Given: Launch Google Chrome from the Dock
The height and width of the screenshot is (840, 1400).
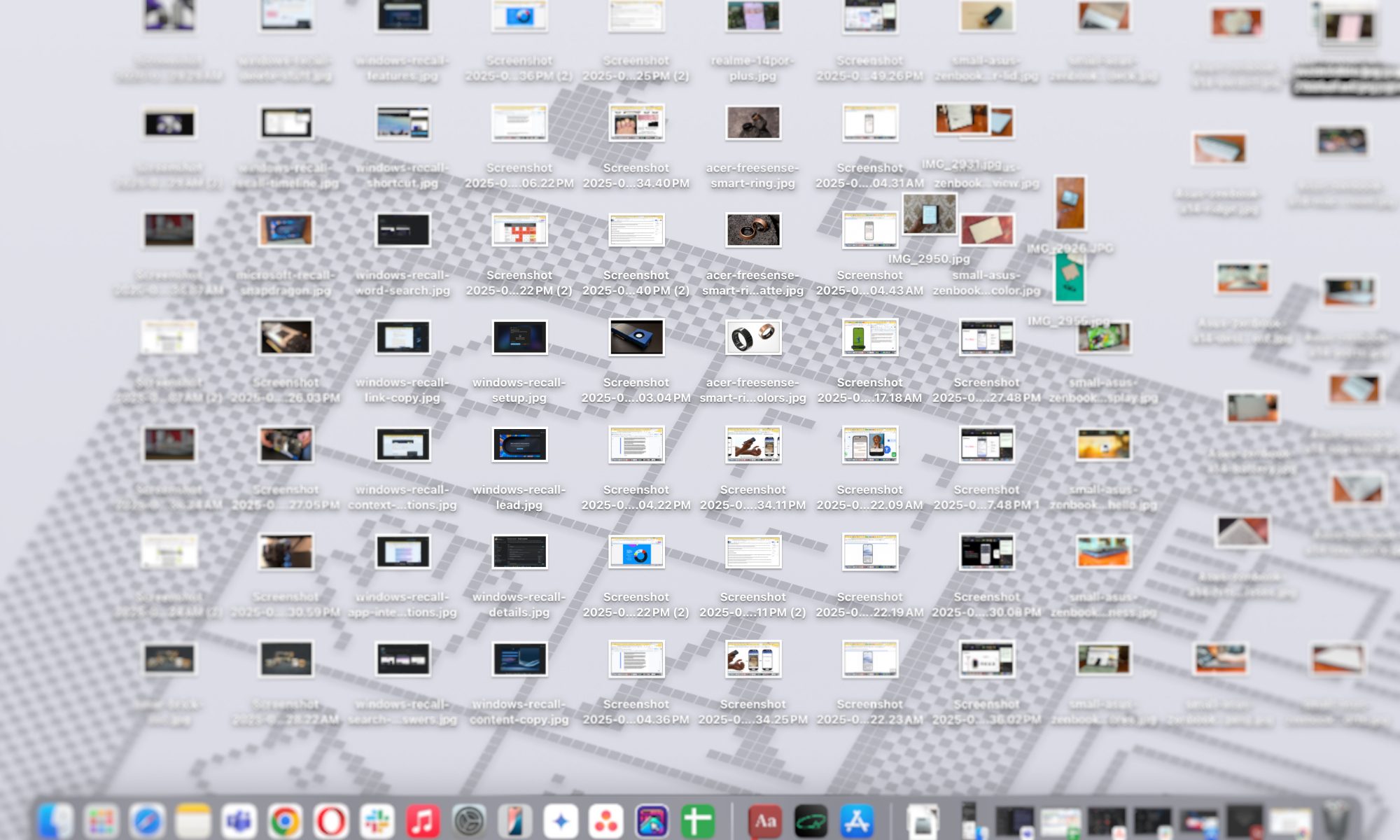Looking at the screenshot, I should 285,820.
